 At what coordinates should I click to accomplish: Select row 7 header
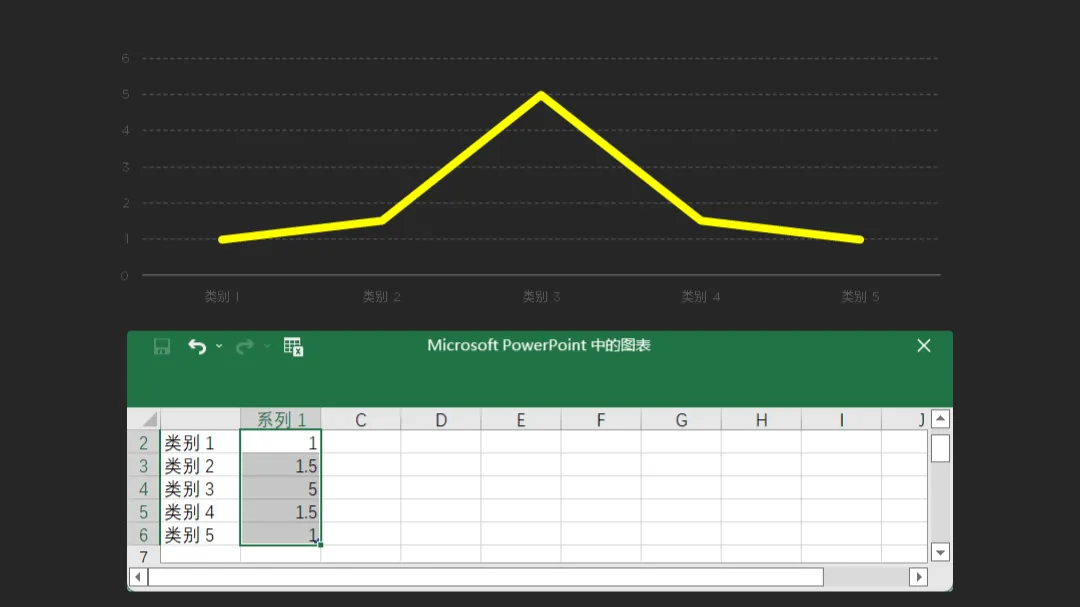[x=144, y=555]
